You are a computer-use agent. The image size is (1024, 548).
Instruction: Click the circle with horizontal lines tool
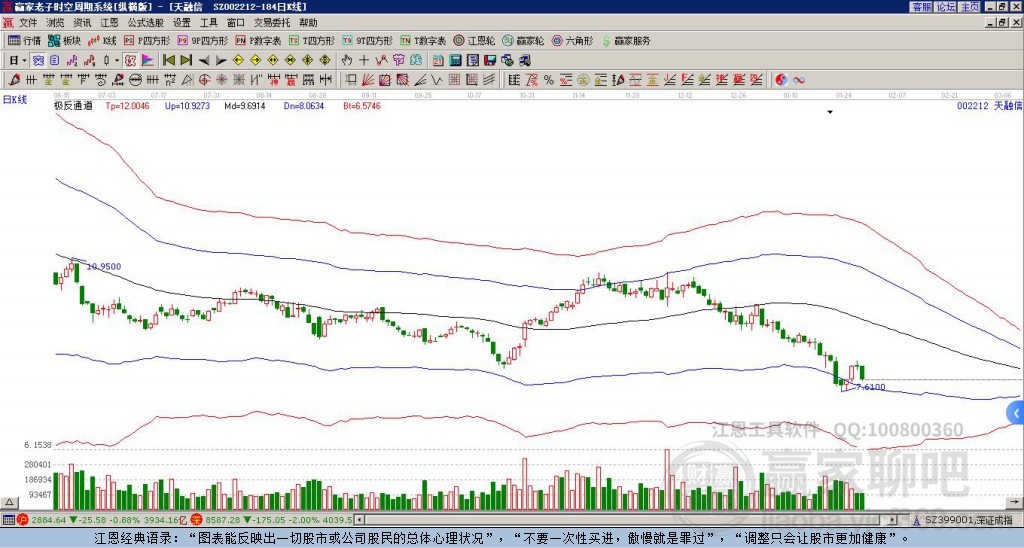pyautogui.click(x=135, y=80)
